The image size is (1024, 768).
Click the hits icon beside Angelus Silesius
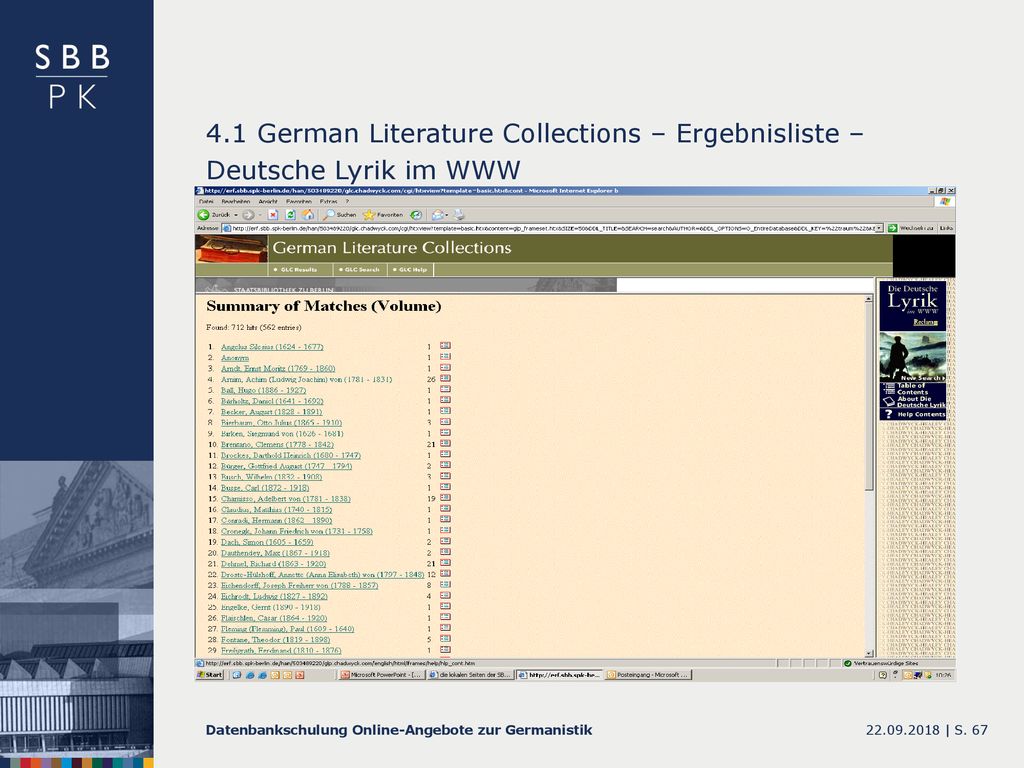tap(445, 346)
